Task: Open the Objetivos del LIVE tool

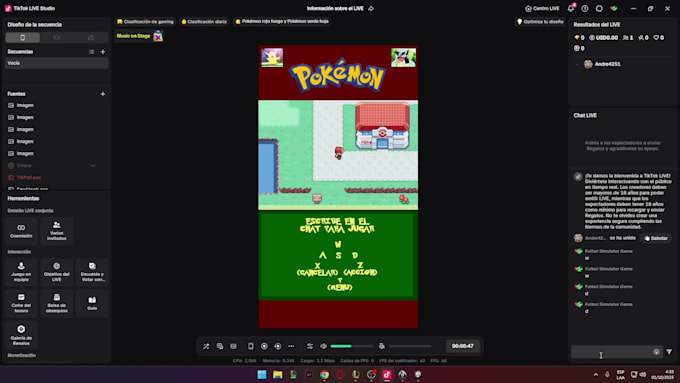Action: coord(57,272)
